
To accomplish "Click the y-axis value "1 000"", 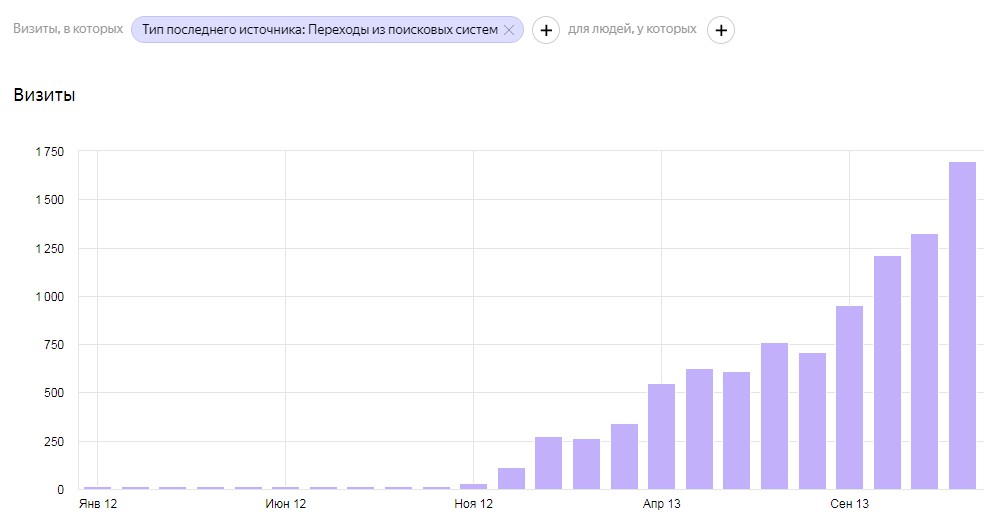I will [50, 296].
